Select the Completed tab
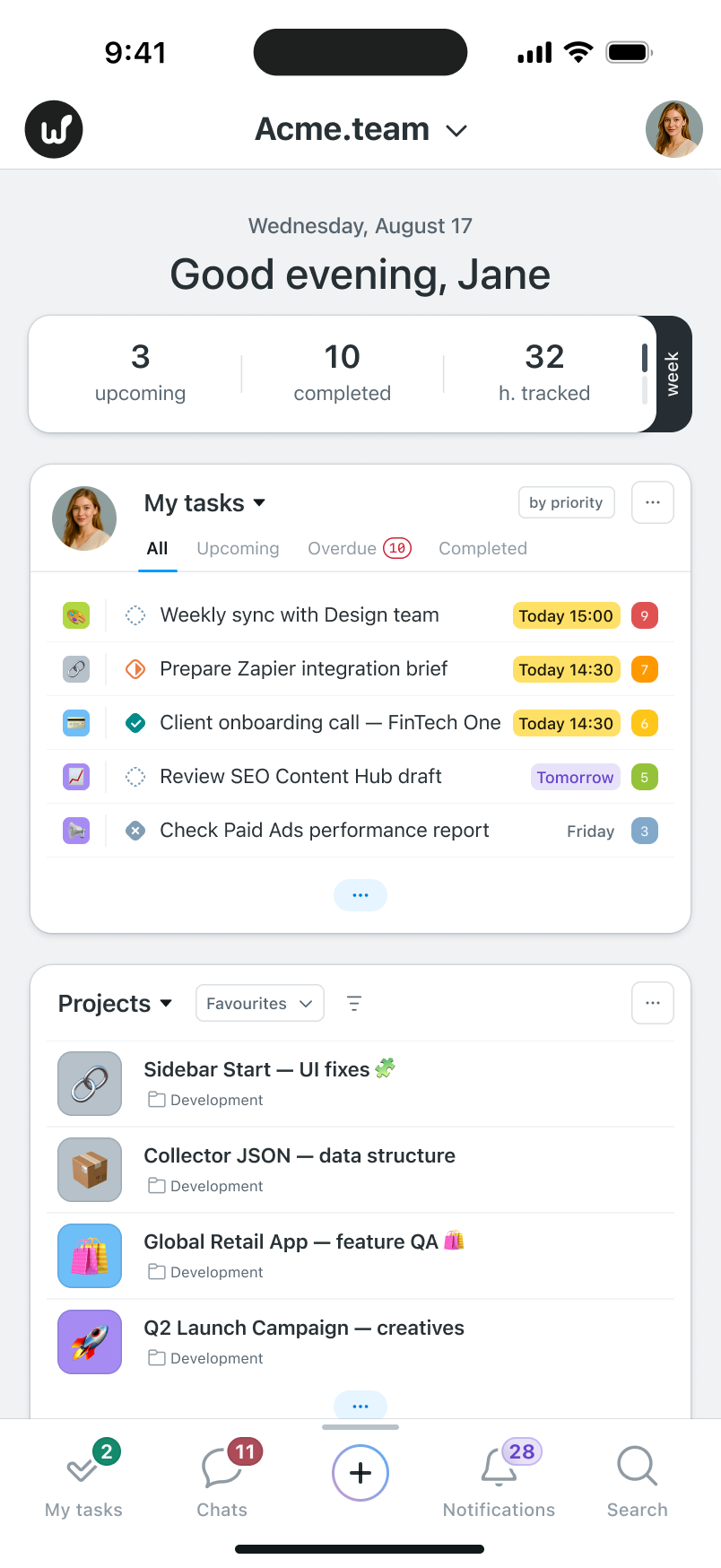This screenshot has width=721, height=1568. click(x=482, y=549)
